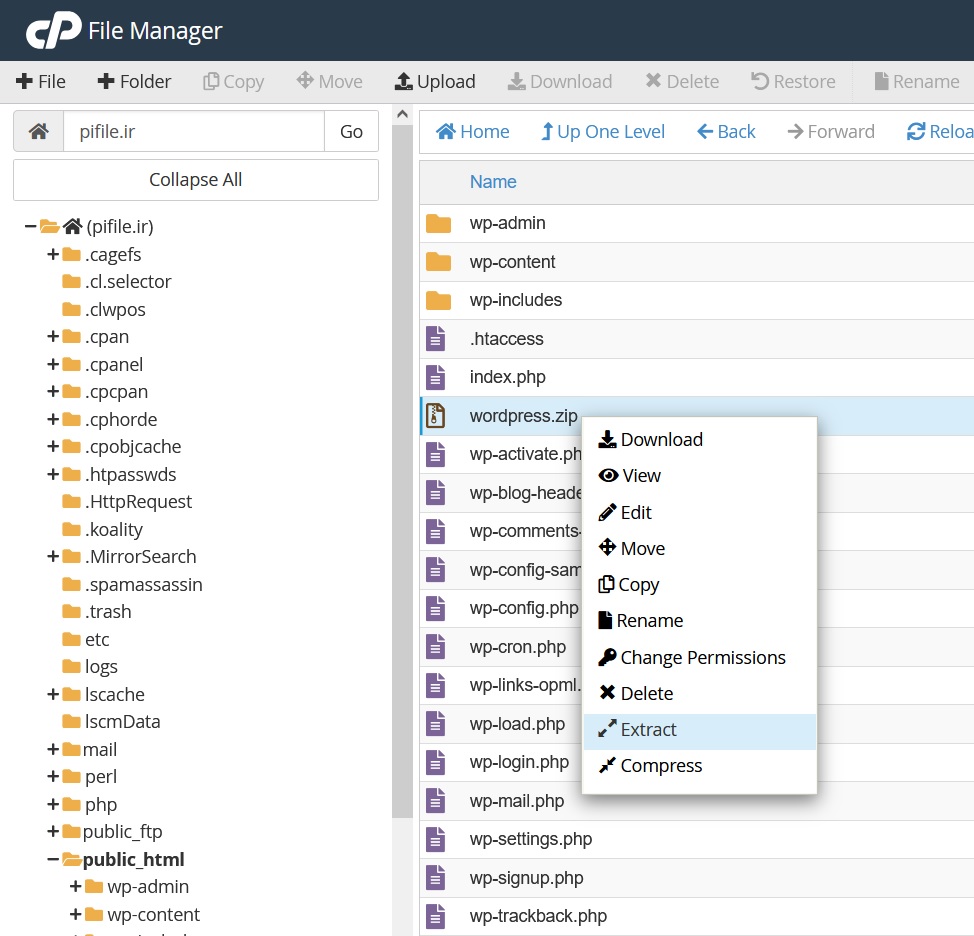Select wp-mail.php in file list

(517, 801)
